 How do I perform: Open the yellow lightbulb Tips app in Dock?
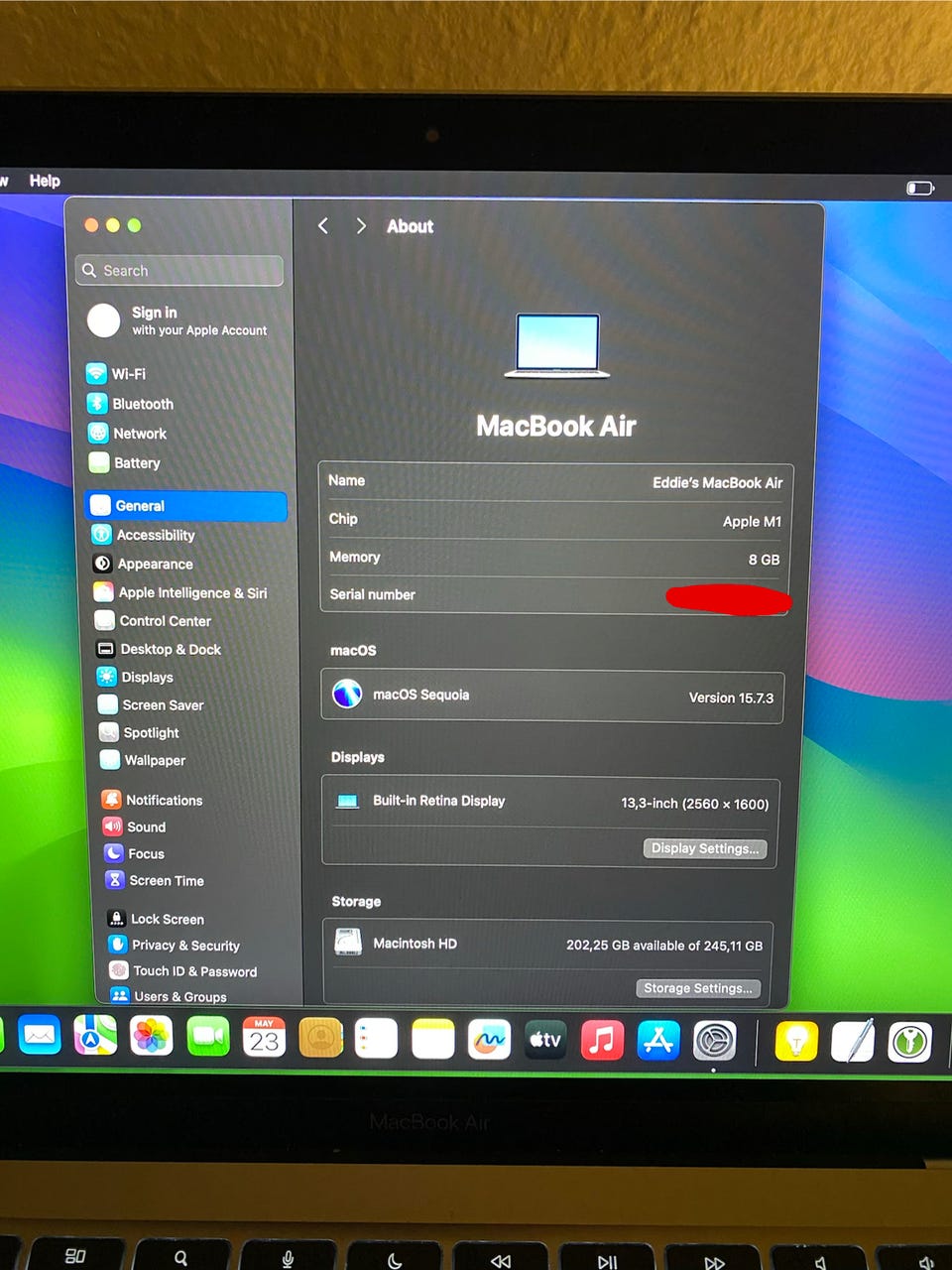click(x=796, y=1042)
